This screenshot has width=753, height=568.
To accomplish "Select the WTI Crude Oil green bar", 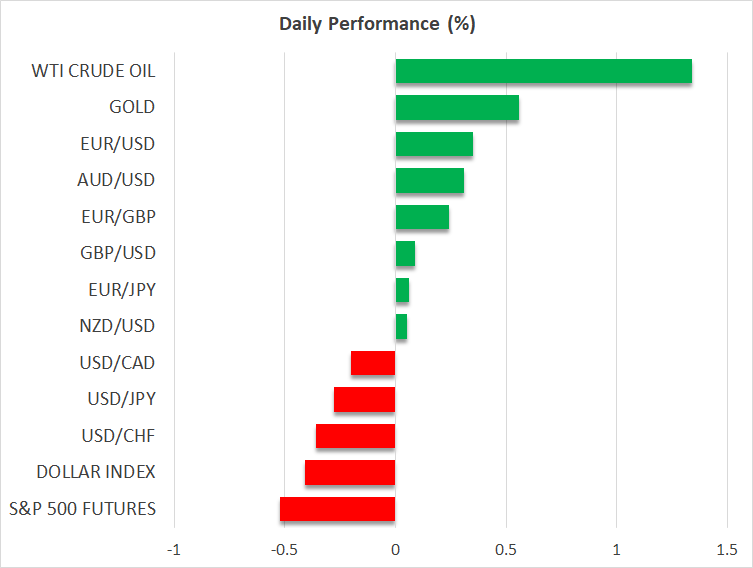I will pos(543,71).
